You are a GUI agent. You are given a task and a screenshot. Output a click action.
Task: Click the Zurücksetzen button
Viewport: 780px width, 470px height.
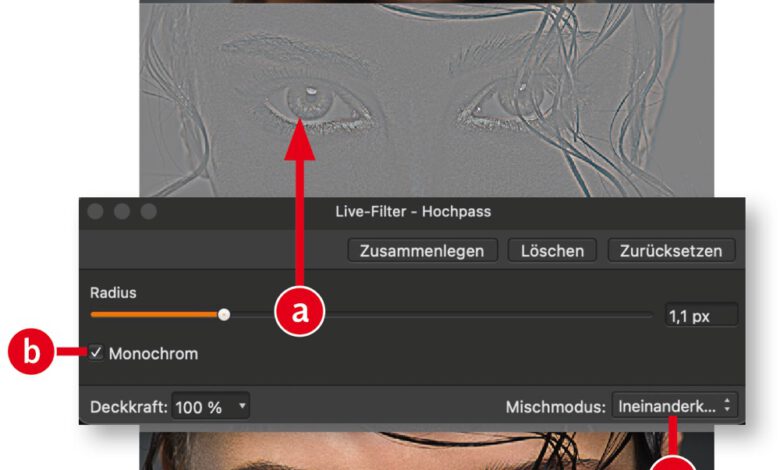pyautogui.click(x=671, y=250)
